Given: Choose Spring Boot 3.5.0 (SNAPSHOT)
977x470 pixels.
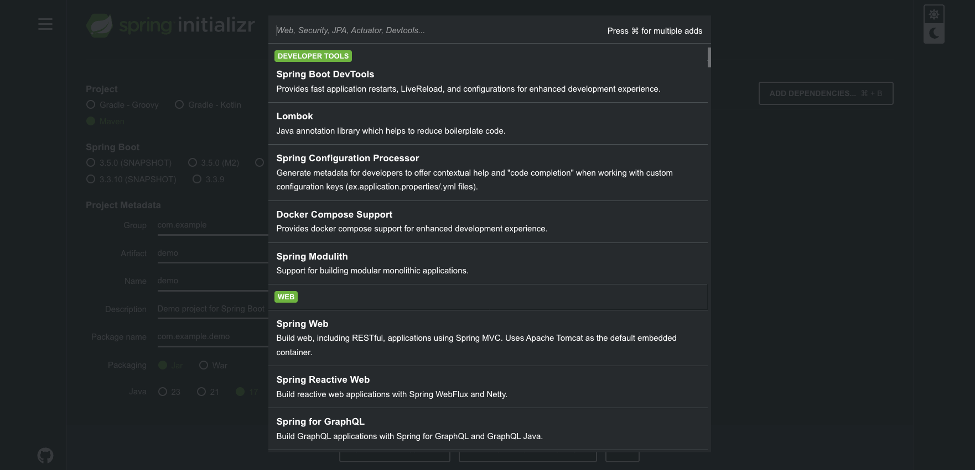Looking at the screenshot, I should tap(129, 163).
